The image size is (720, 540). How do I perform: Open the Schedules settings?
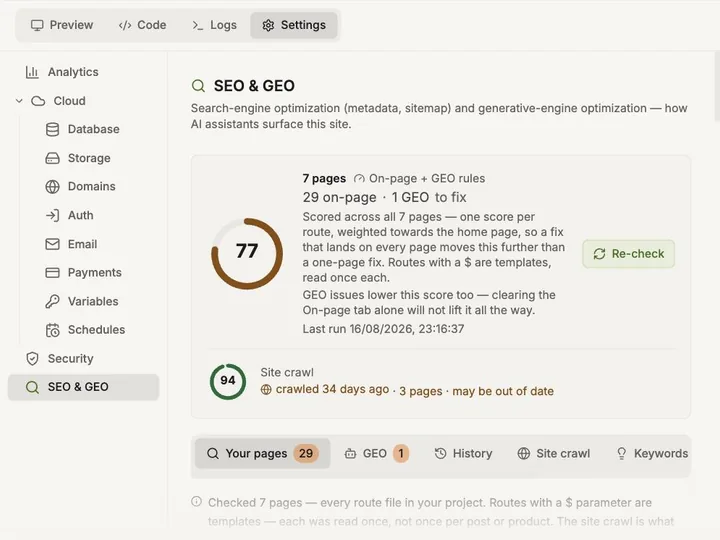[x=96, y=330]
